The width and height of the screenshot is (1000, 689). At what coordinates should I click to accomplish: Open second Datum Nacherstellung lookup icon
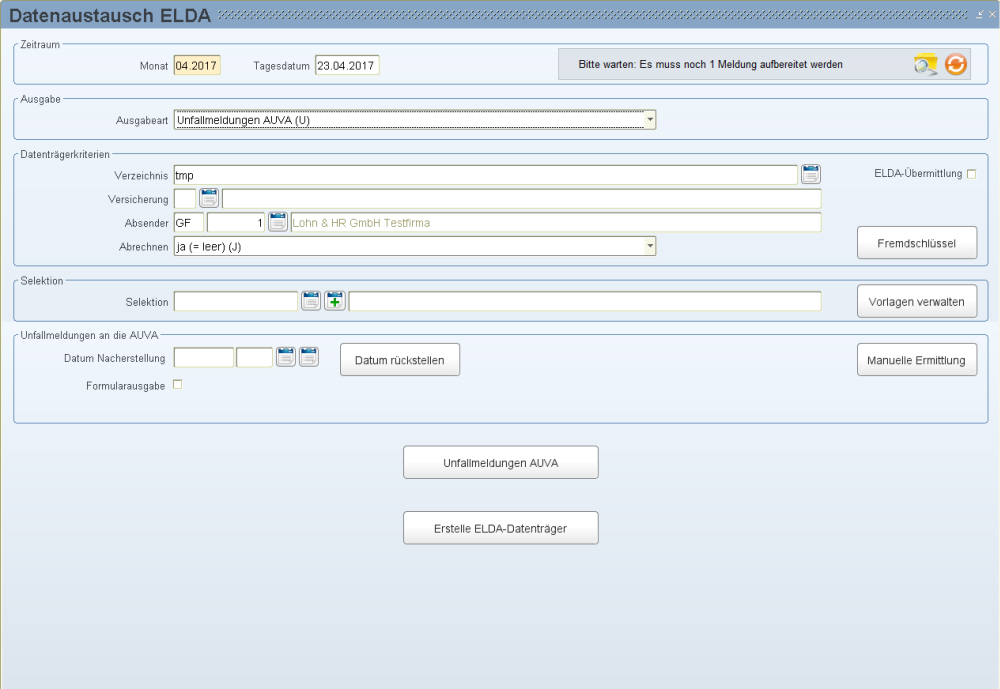309,357
